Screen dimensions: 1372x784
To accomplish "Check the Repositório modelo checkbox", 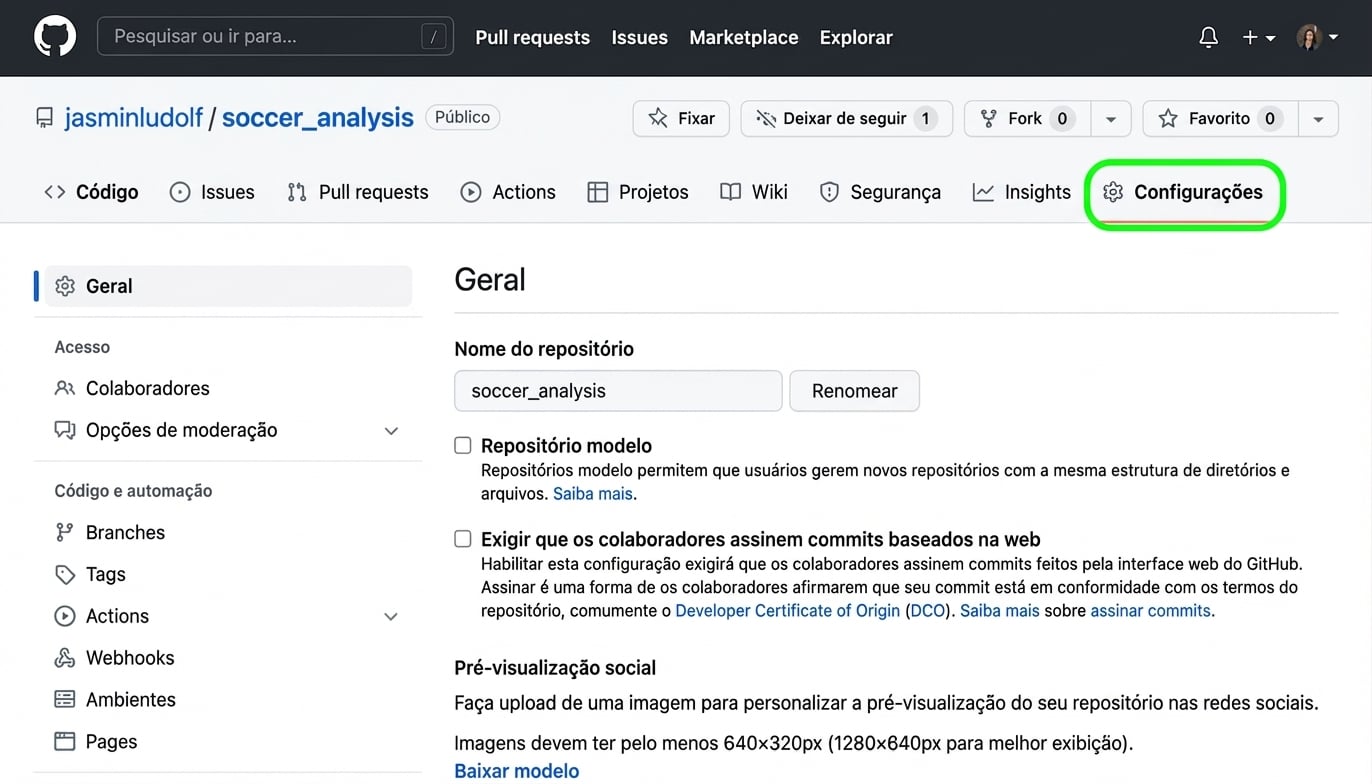I will pos(463,445).
